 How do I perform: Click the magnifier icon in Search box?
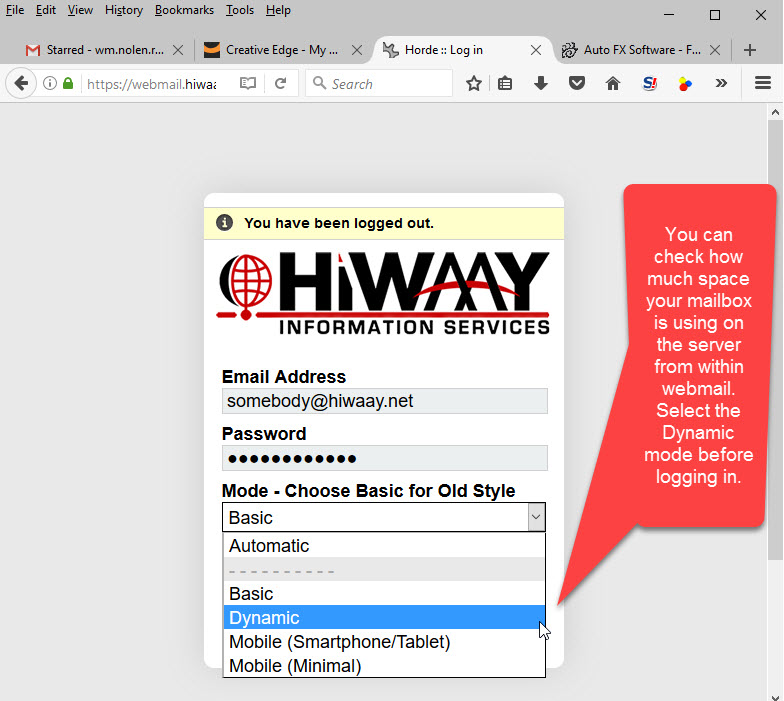coord(319,83)
